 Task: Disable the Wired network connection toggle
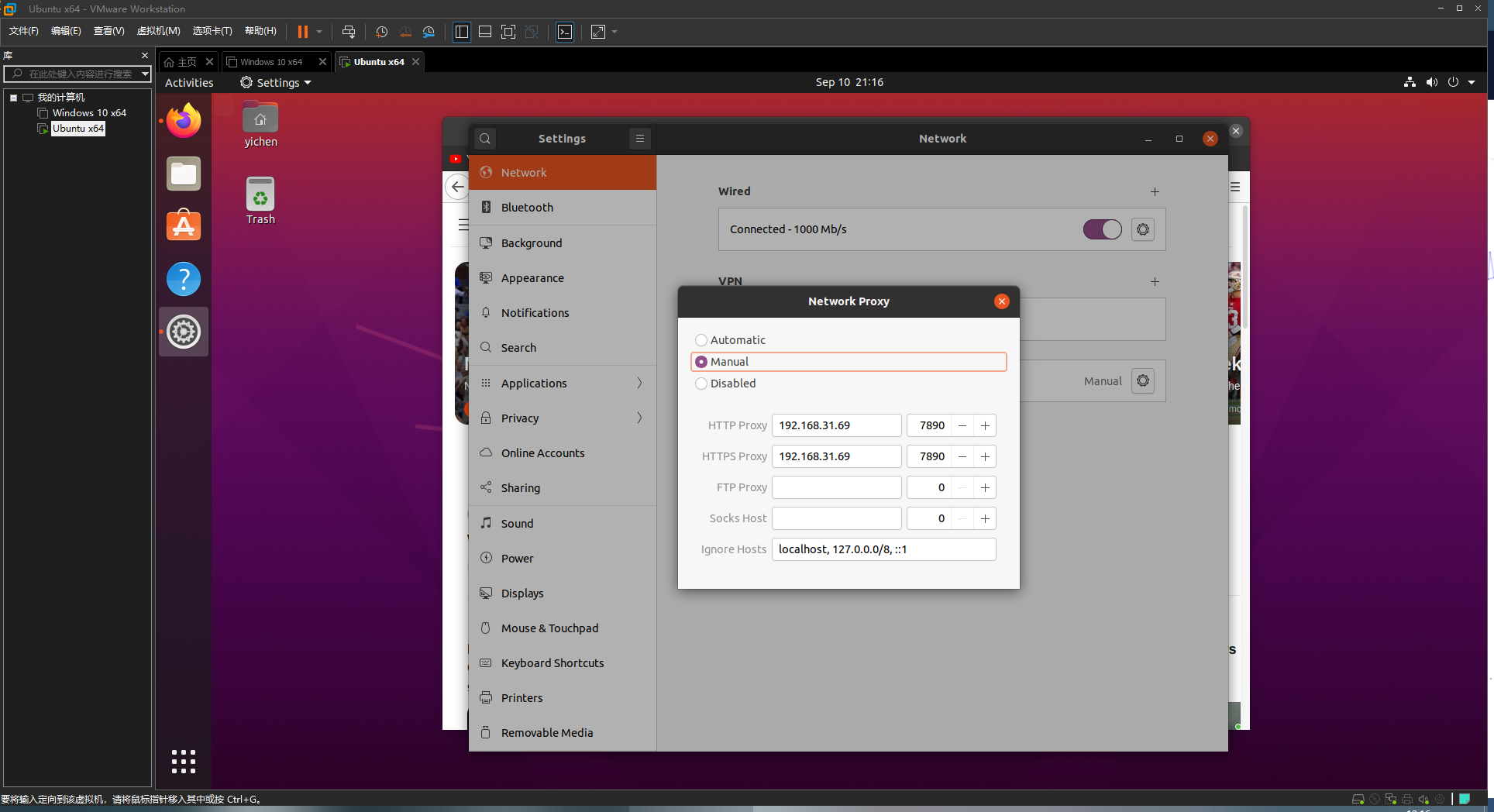1102,229
